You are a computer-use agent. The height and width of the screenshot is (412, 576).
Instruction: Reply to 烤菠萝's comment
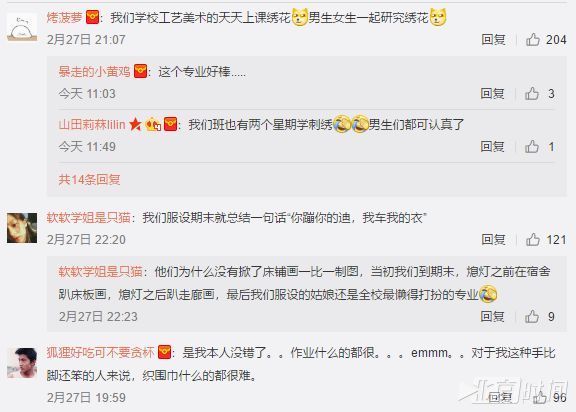point(493,39)
